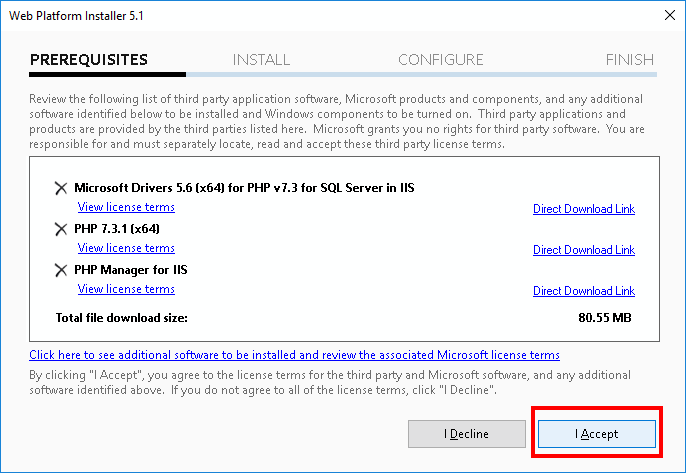This screenshot has width=686, height=473.
Task: Click the Microsoft Drivers 5.6 product title
Action: tap(244, 188)
